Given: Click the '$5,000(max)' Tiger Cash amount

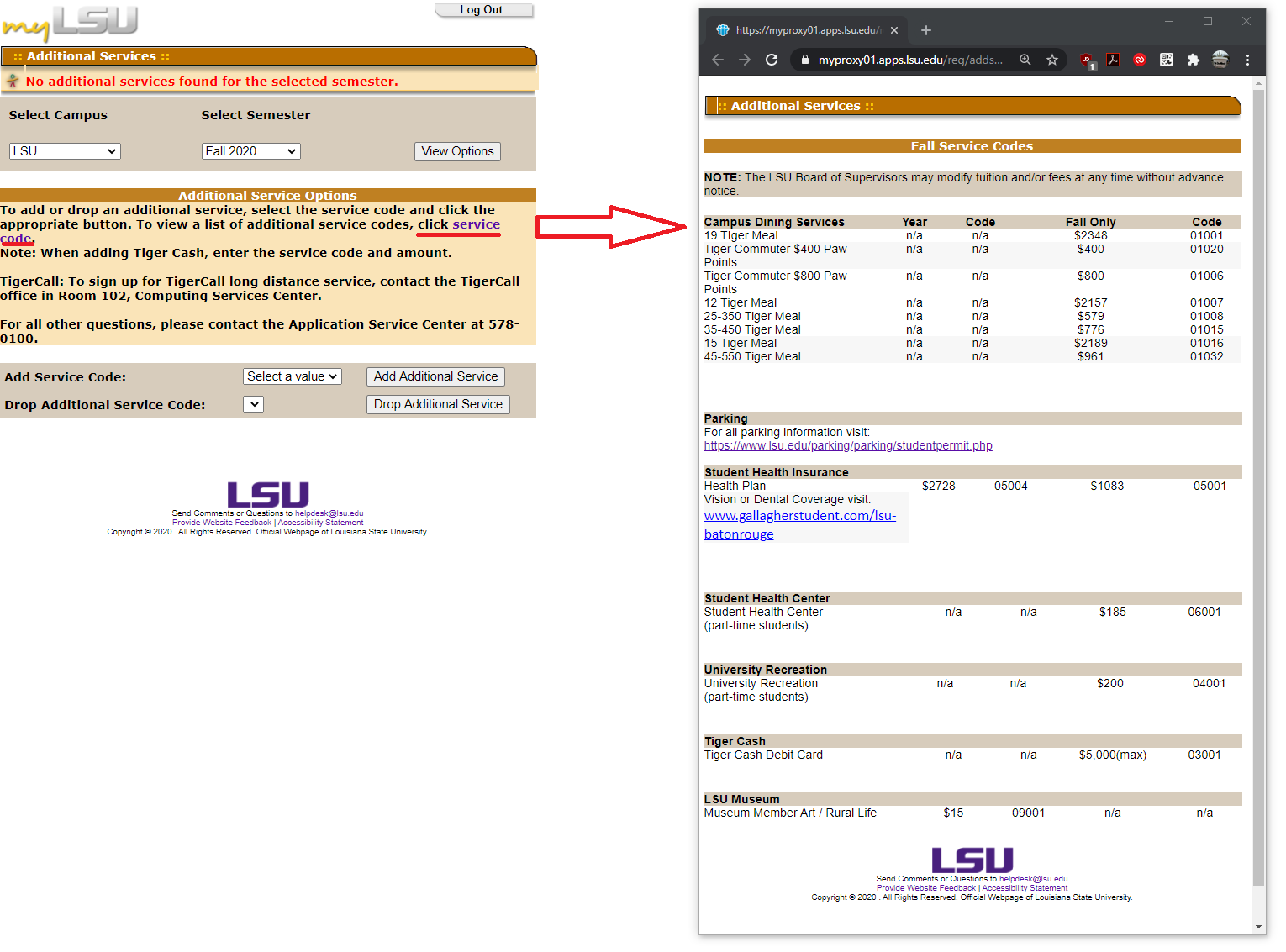Looking at the screenshot, I should click(x=1112, y=755).
